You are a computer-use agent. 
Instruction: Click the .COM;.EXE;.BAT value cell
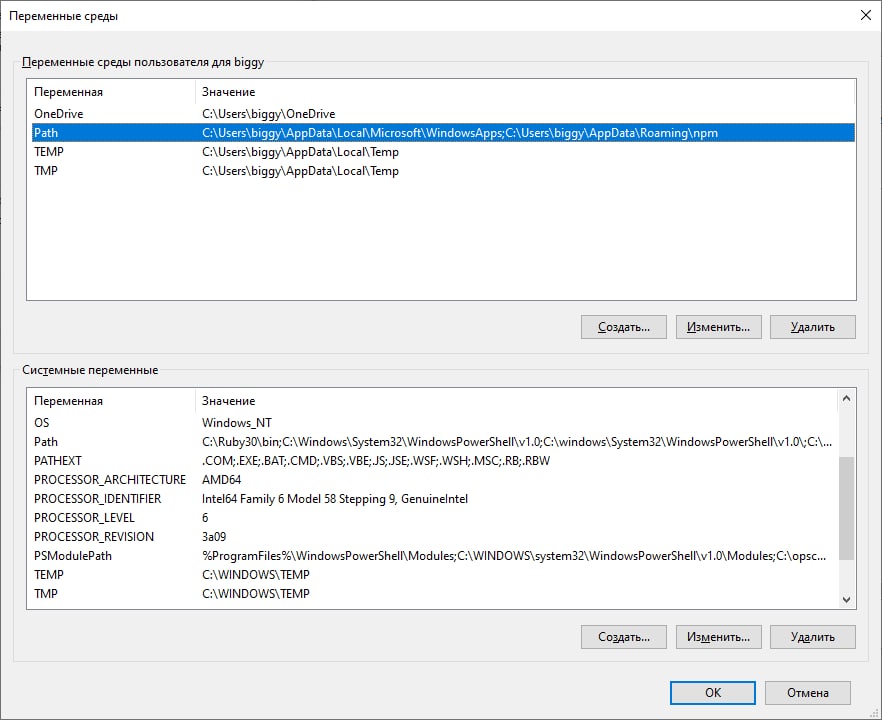pos(376,461)
